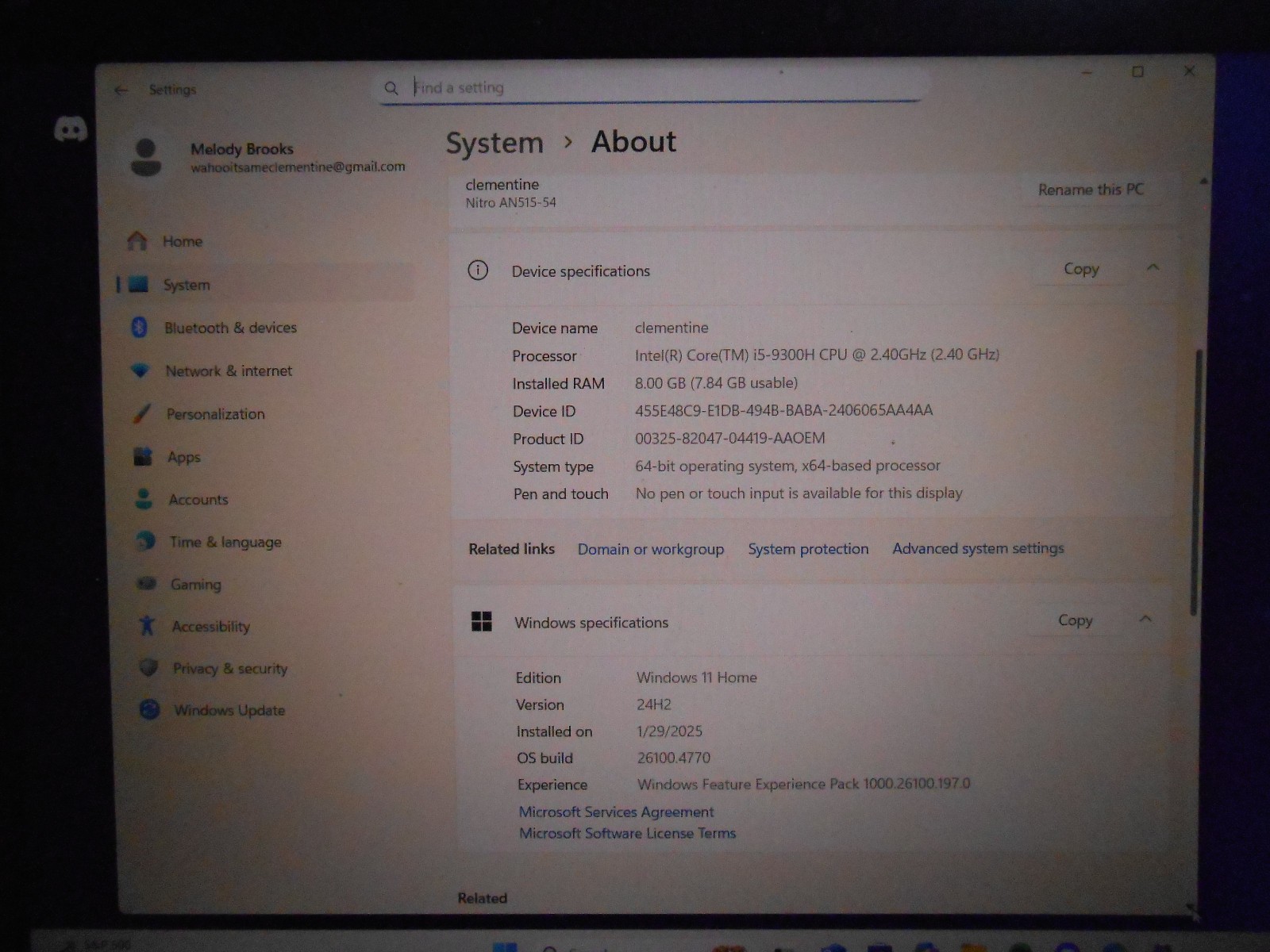
Task: Click the search magnifier icon
Action: 391,88
